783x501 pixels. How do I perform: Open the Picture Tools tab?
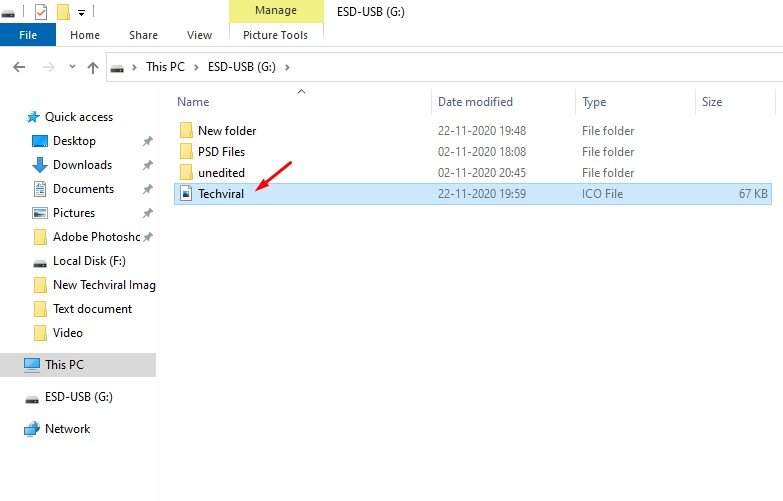tap(276, 35)
